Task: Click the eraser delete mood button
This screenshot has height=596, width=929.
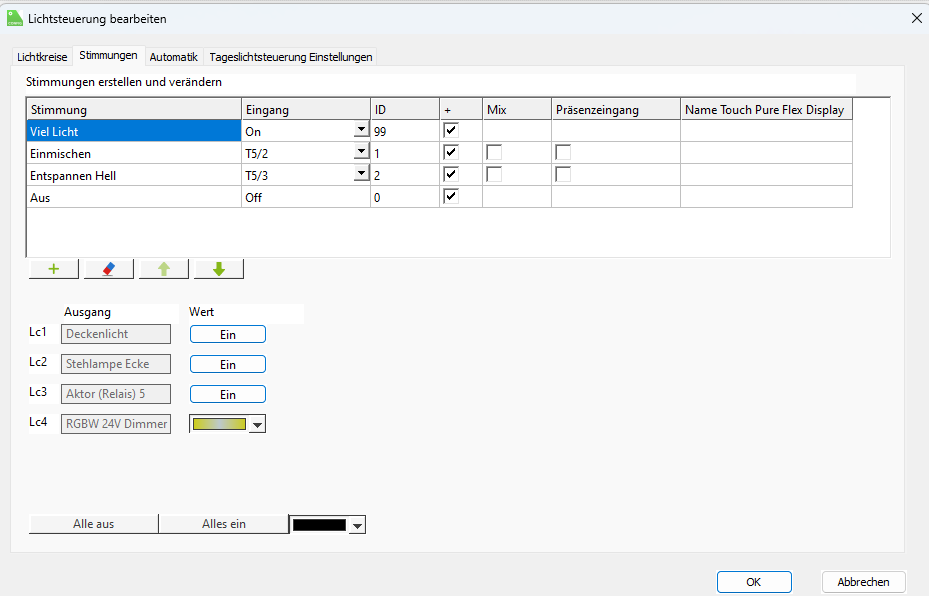Action: click(x=109, y=269)
